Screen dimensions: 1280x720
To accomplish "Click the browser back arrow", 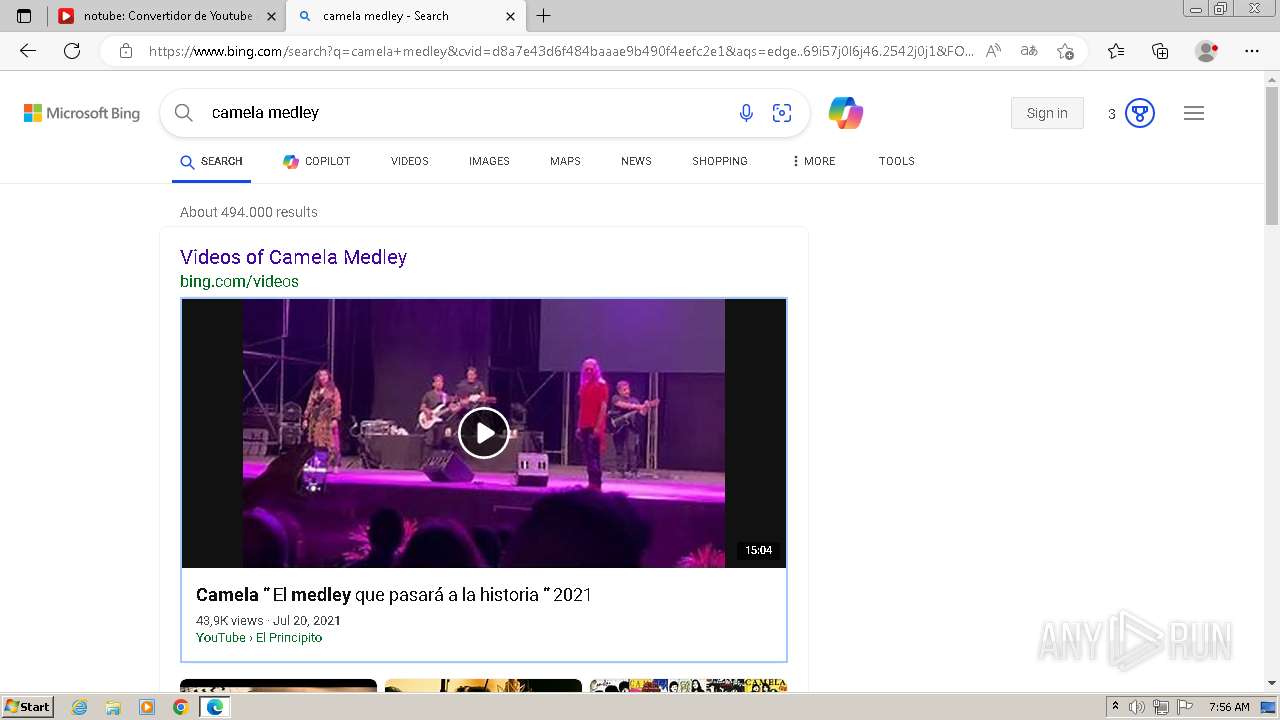I will pyautogui.click(x=28, y=51).
